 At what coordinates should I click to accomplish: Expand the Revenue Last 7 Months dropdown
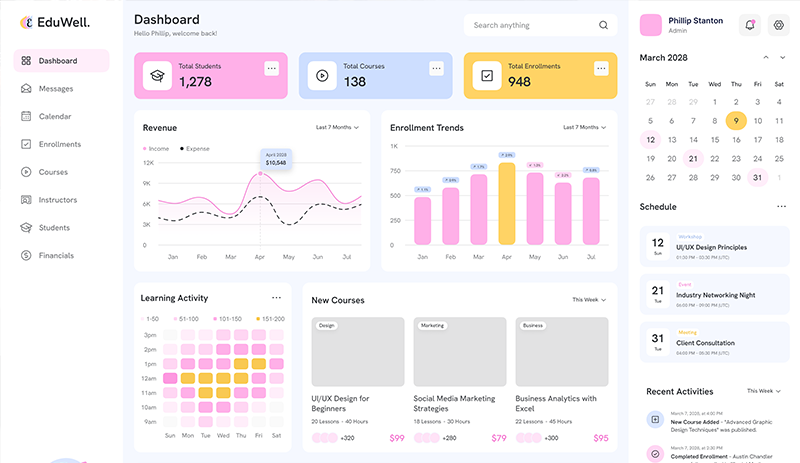tap(337, 127)
